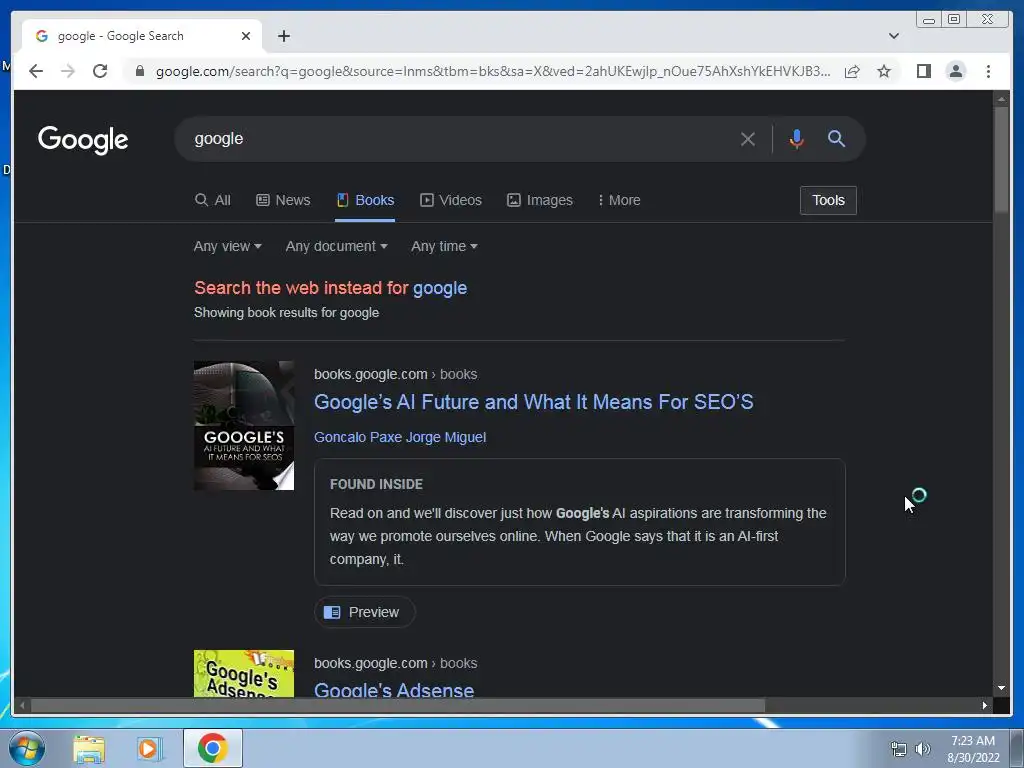Image resolution: width=1024 pixels, height=768 pixels.
Task: Click scrollbar down arrow
Action: (x=1001, y=688)
